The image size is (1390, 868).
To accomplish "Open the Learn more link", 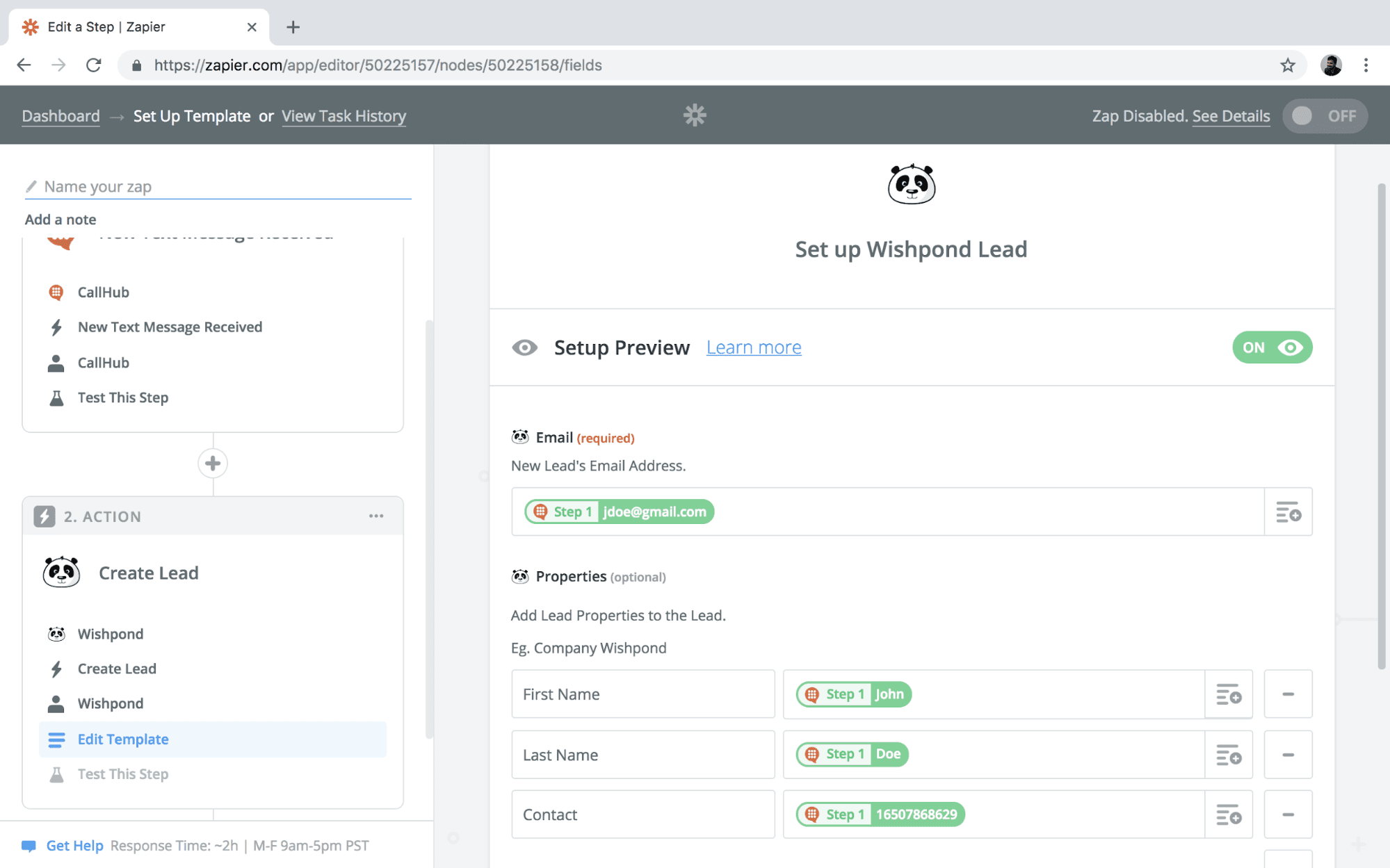I will pos(754,347).
